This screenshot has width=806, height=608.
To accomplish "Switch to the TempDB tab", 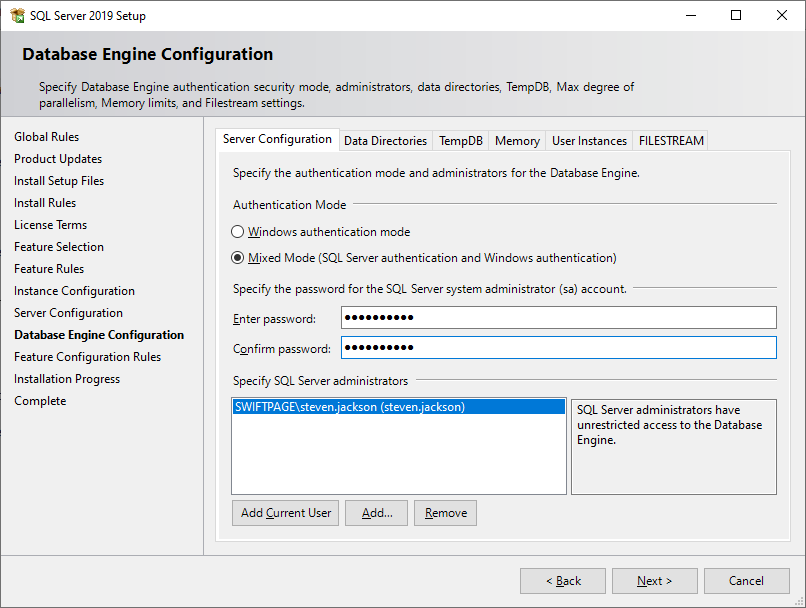I will pyautogui.click(x=461, y=141).
